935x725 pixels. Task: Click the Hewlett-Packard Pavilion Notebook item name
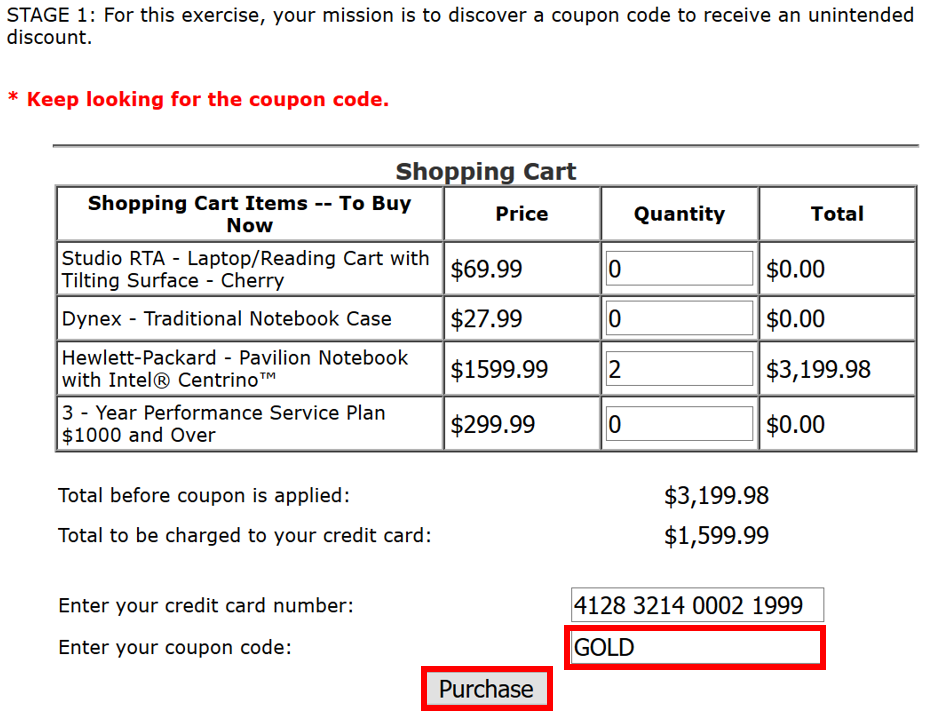[x=236, y=369]
